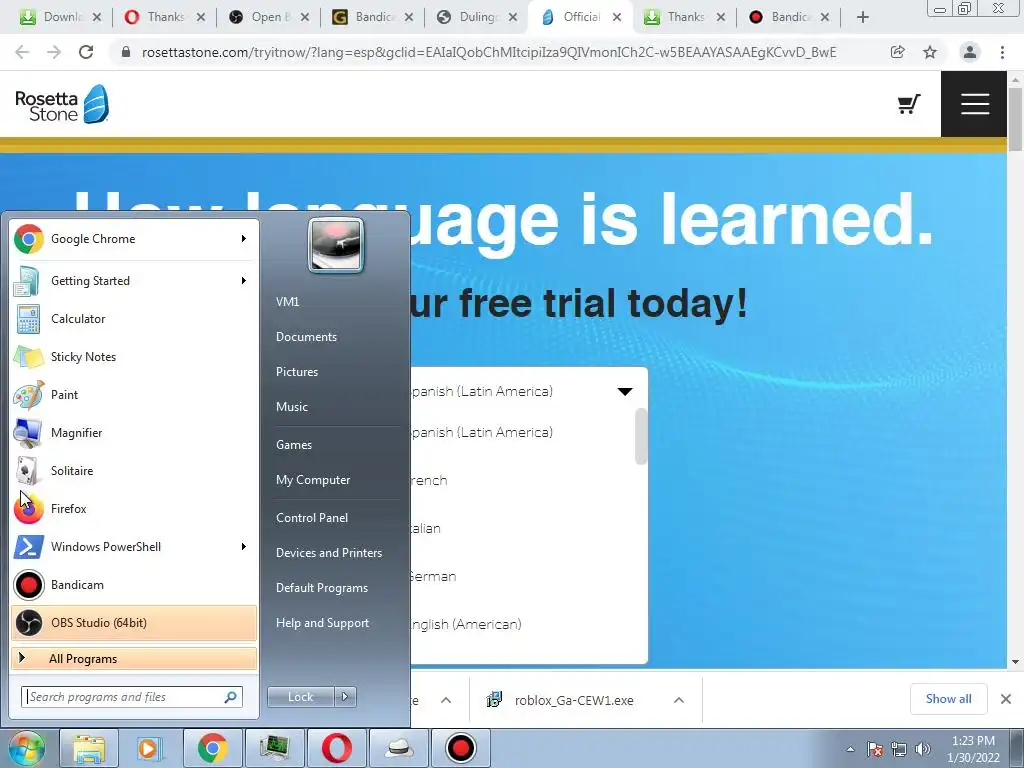Open Default Programs
This screenshot has height=768, width=1024.
coord(321,588)
